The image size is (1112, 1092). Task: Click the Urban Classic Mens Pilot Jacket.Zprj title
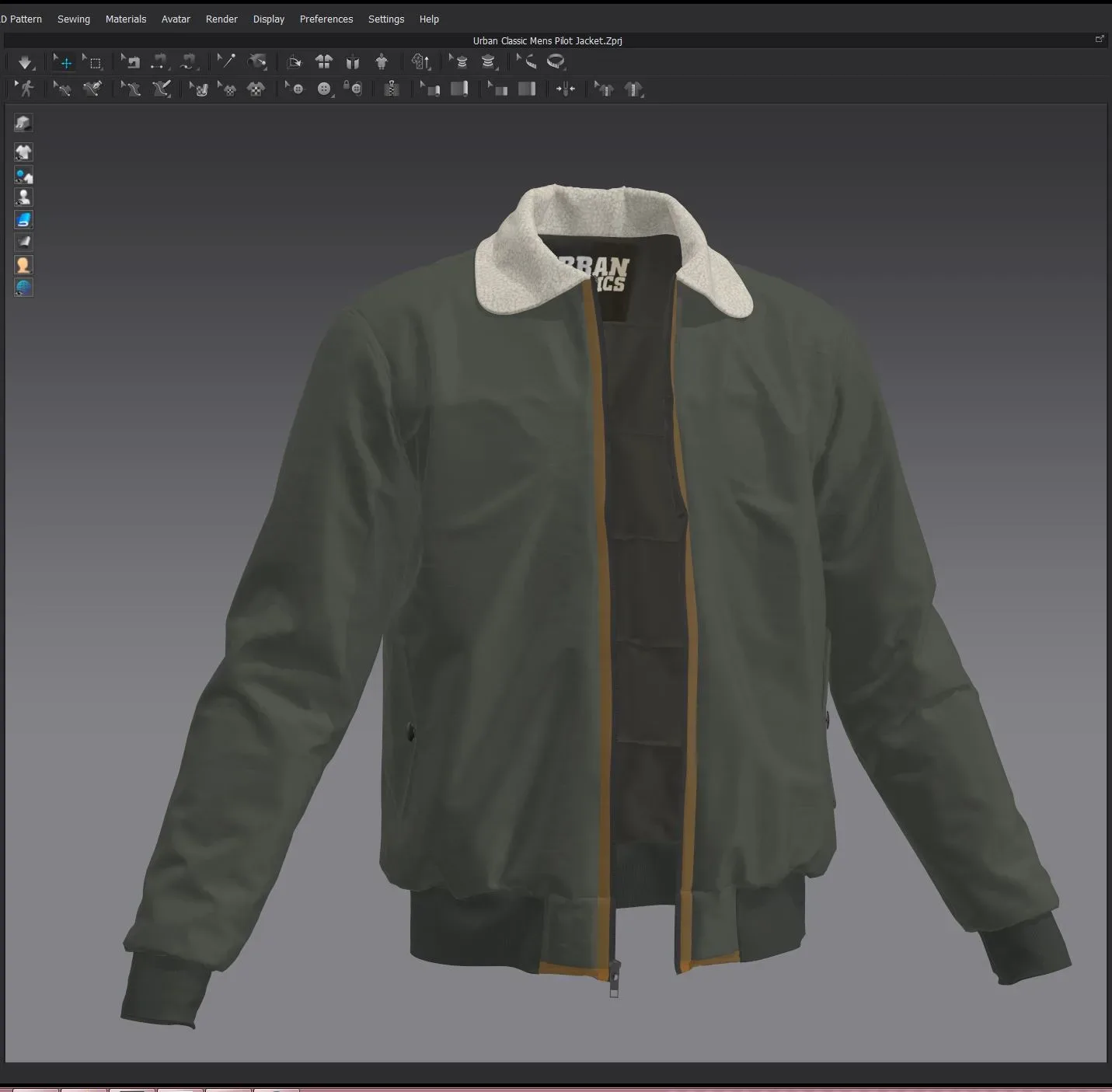click(x=547, y=40)
